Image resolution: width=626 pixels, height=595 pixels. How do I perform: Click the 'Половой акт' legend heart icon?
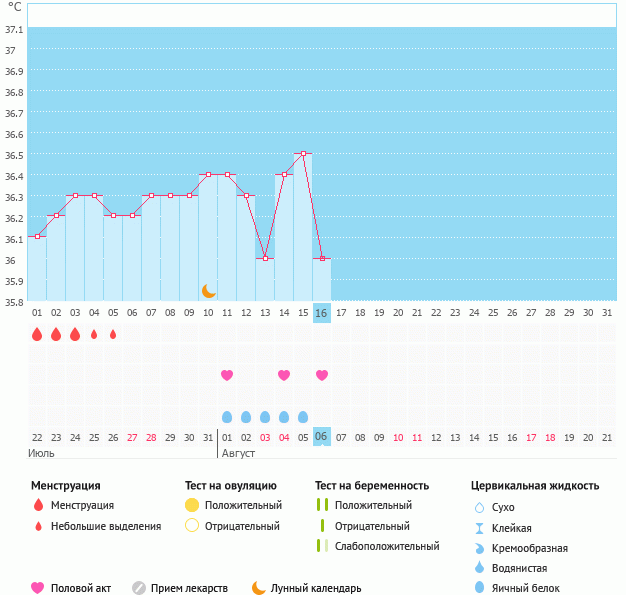[38, 588]
